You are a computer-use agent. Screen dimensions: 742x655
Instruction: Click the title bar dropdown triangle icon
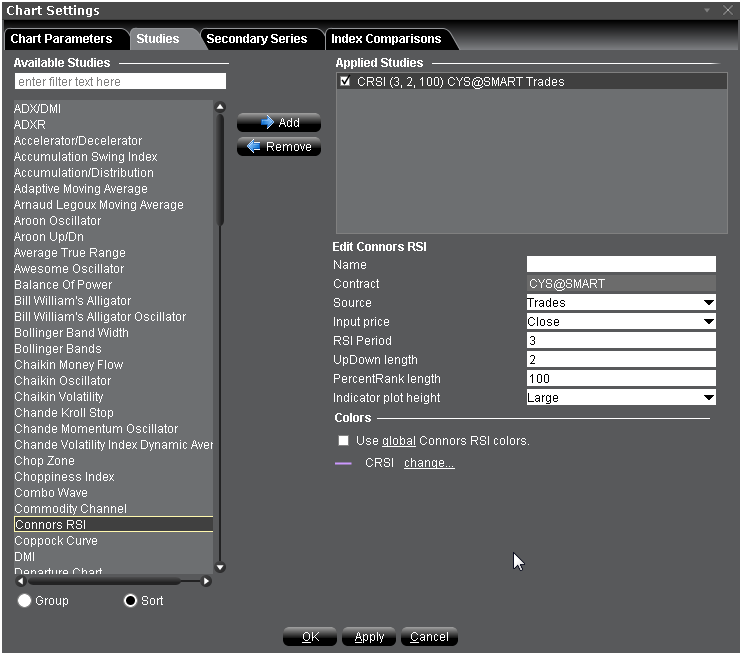click(708, 10)
